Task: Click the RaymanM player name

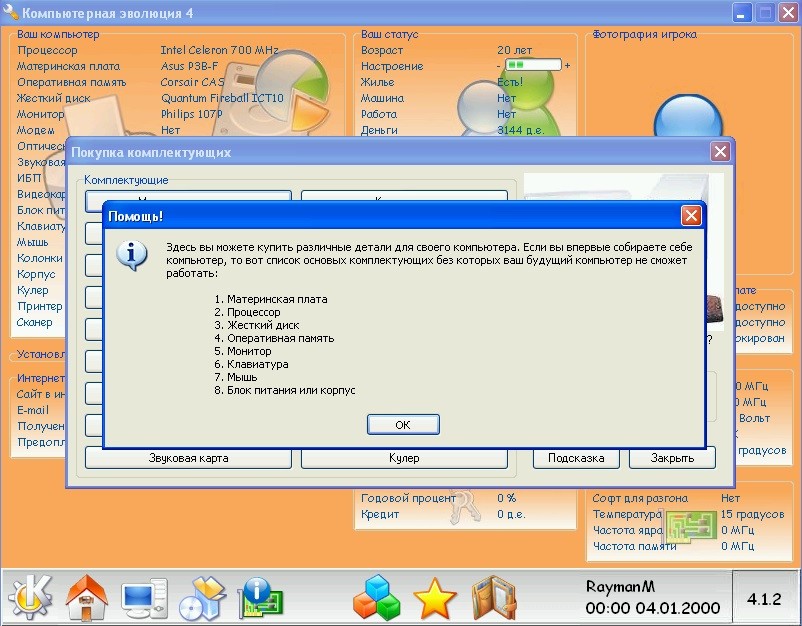Action: point(620,587)
